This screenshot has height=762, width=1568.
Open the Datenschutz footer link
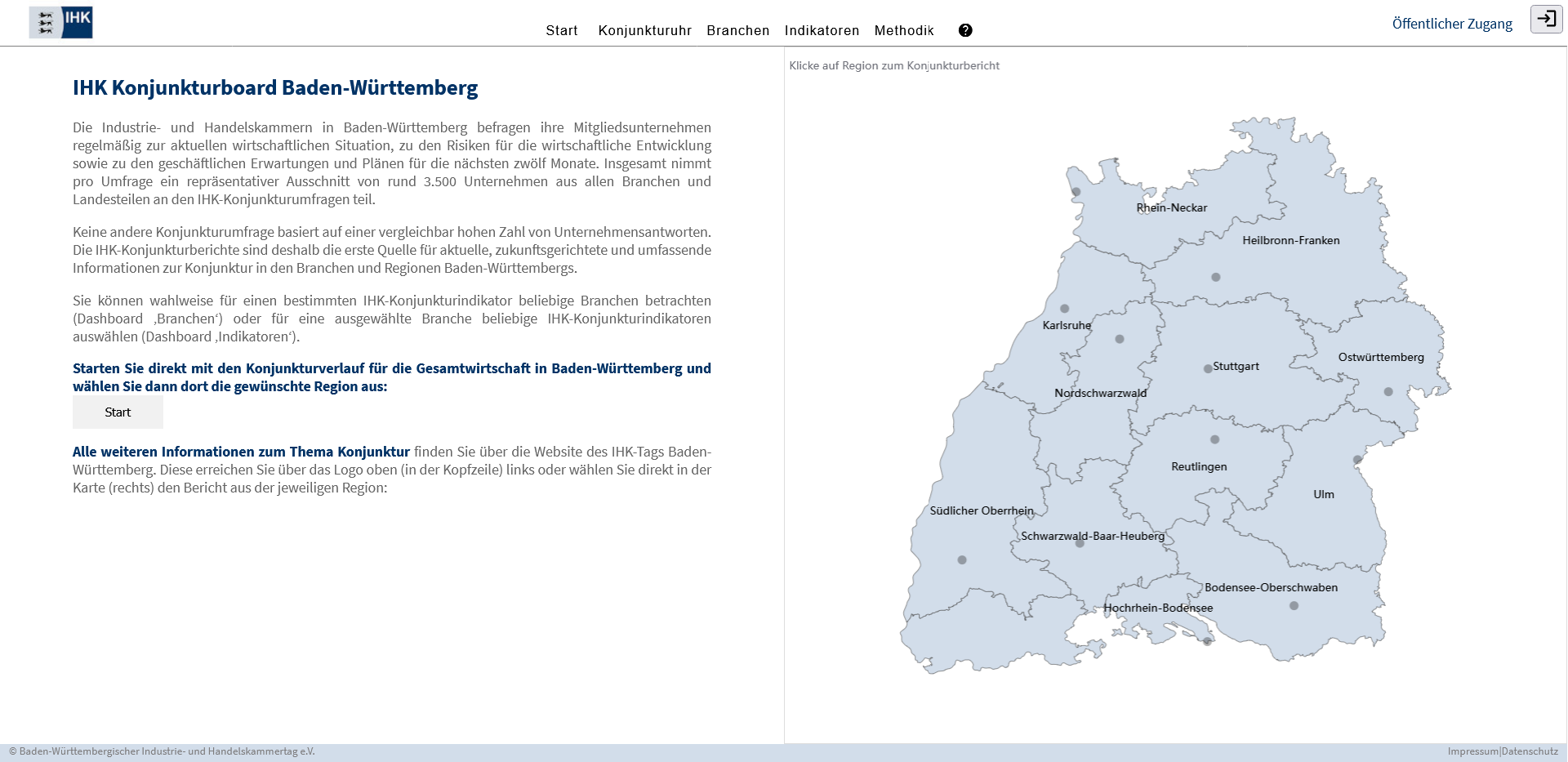click(1530, 751)
